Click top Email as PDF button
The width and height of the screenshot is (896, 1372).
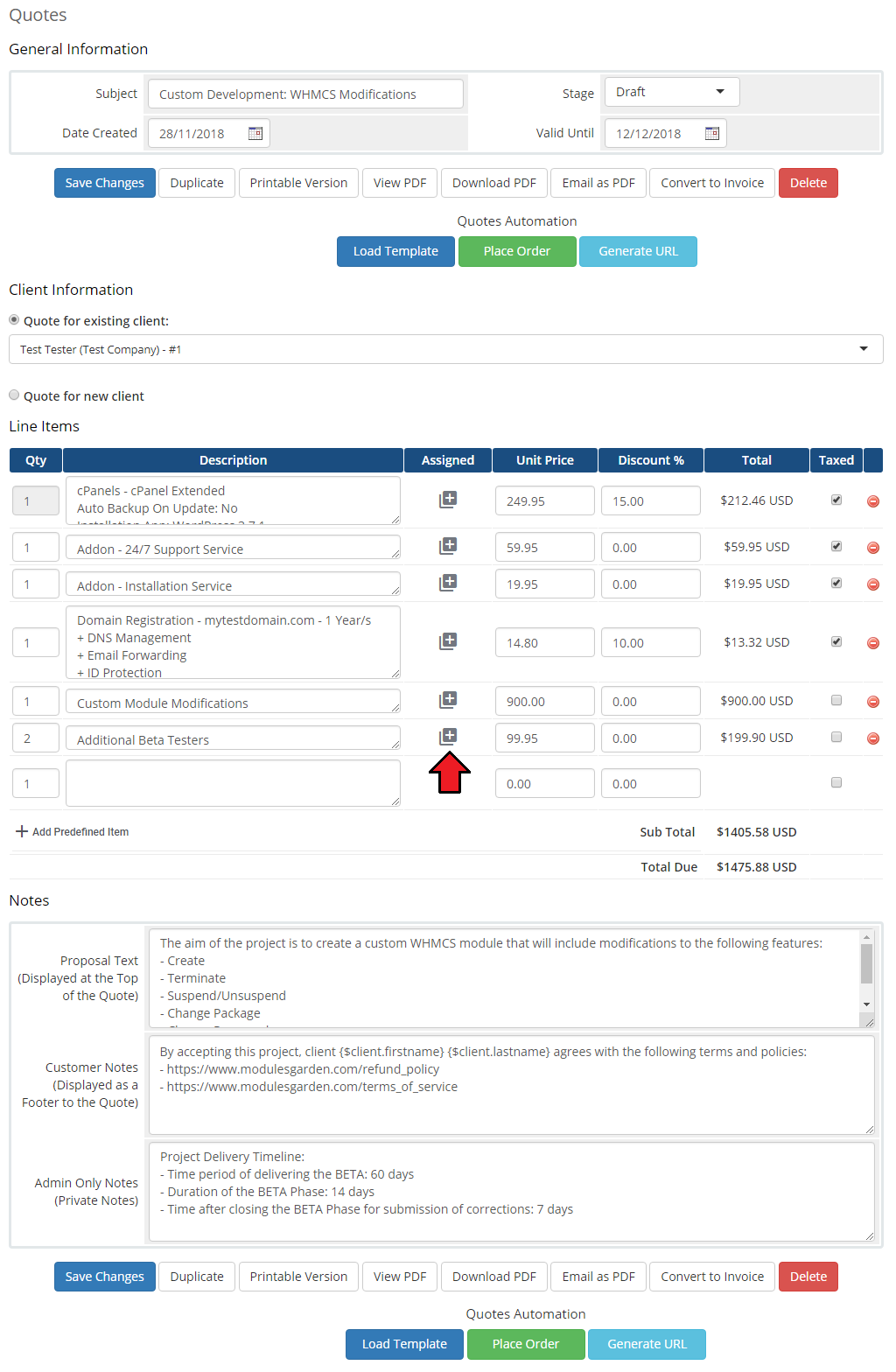coord(598,183)
